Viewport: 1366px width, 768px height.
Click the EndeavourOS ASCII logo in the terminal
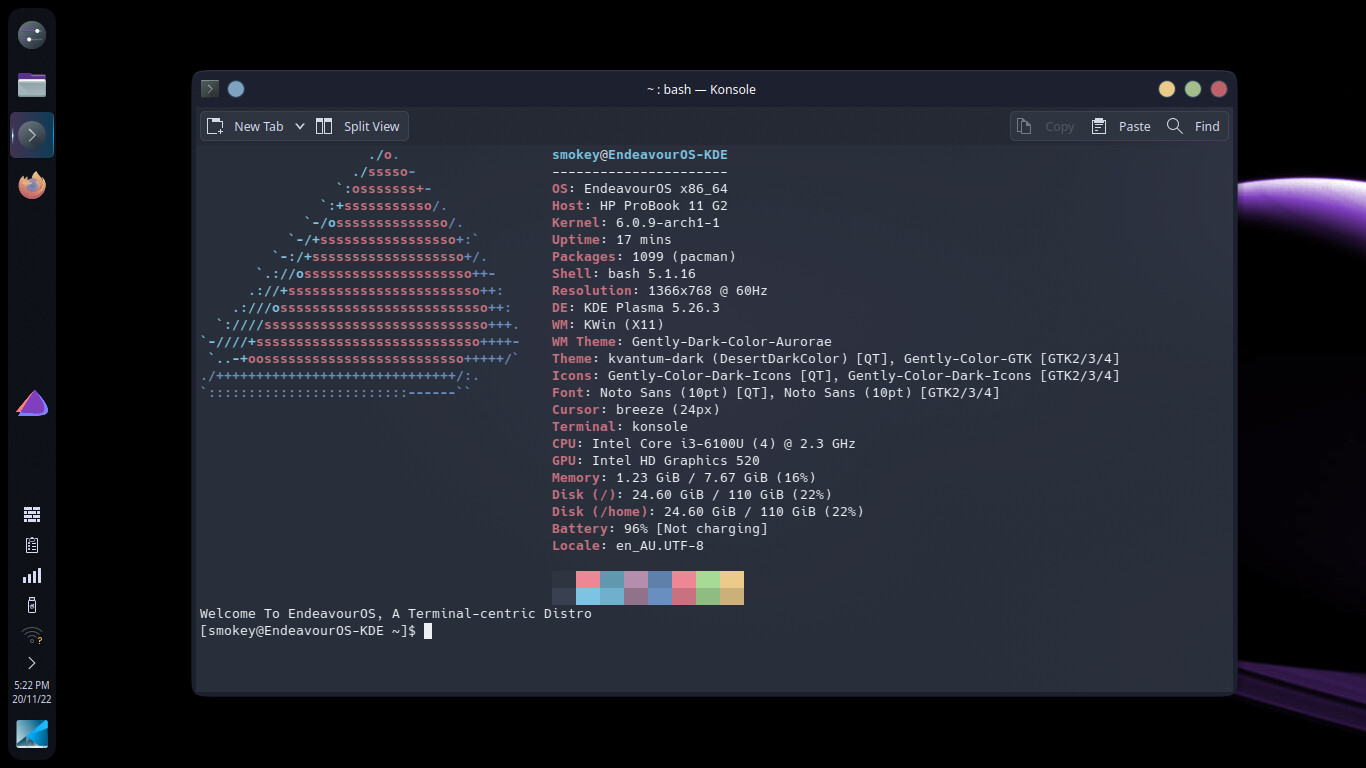(360, 274)
